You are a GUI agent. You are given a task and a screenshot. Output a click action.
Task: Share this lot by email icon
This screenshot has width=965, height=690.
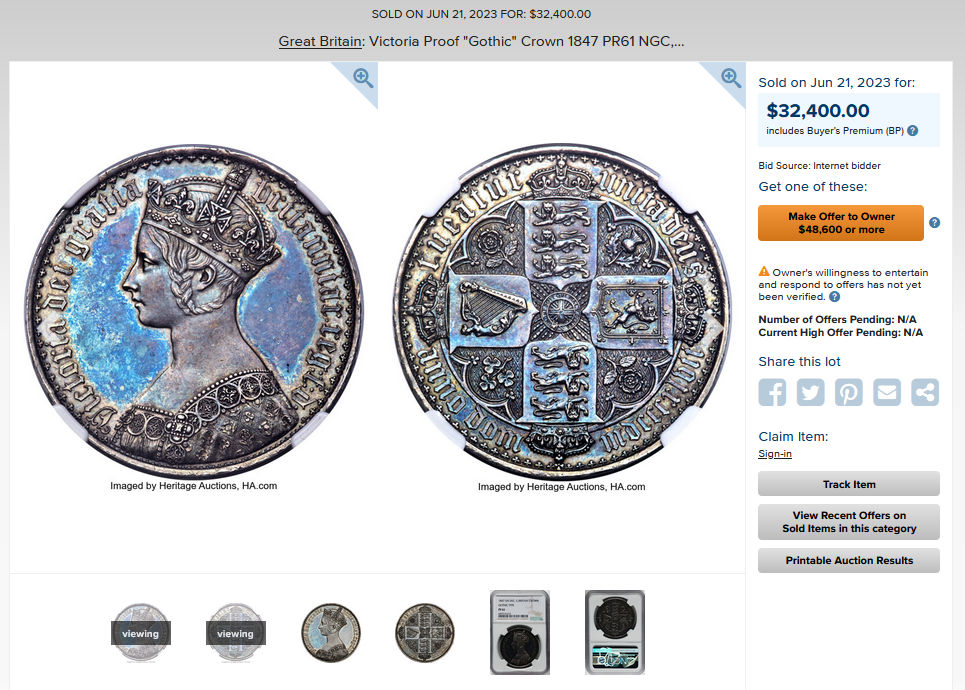[887, 392]
